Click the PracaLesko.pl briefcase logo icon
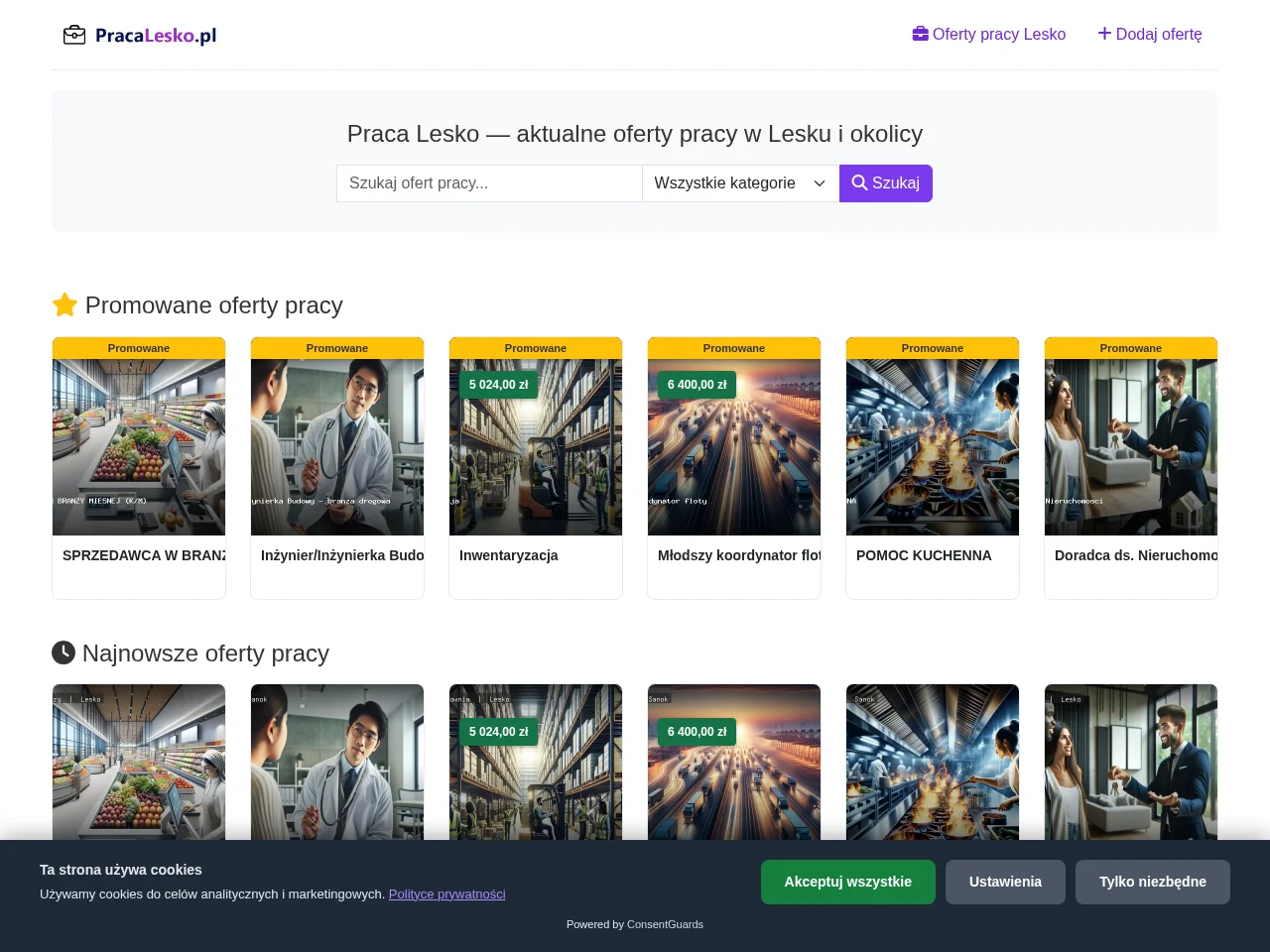Image resolution: width=1270 pixels, height=952 pixels. (74, 36)
